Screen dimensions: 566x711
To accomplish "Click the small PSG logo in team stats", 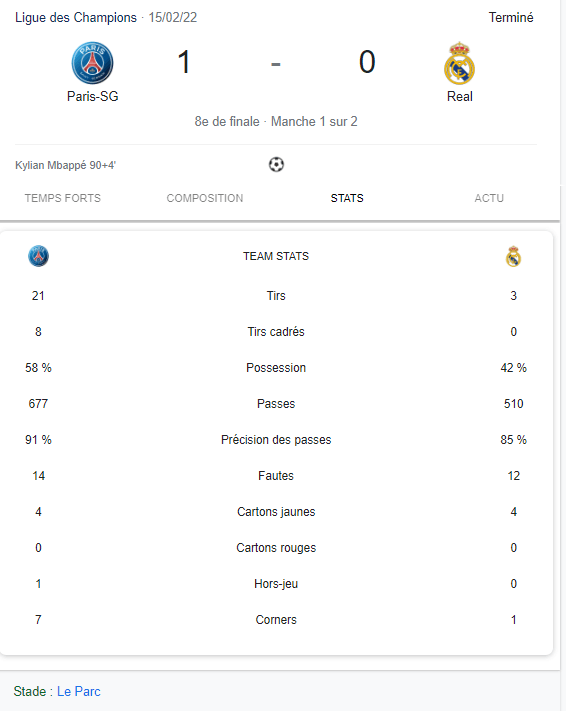I will [x=39, y=256].
